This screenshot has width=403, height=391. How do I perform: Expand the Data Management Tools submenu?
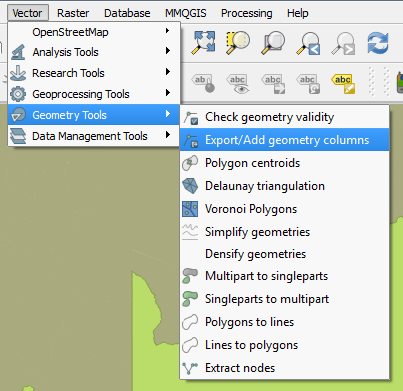(x=93, y=136)
